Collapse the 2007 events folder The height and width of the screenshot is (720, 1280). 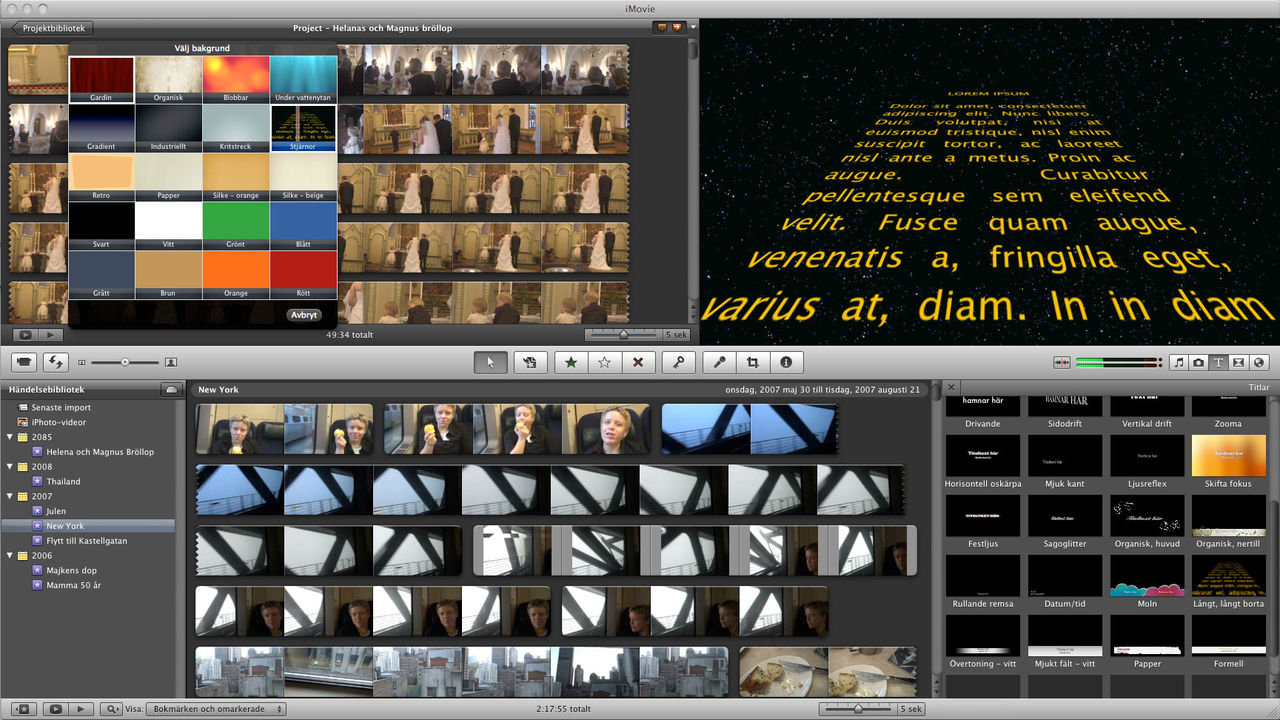[11, 496]
